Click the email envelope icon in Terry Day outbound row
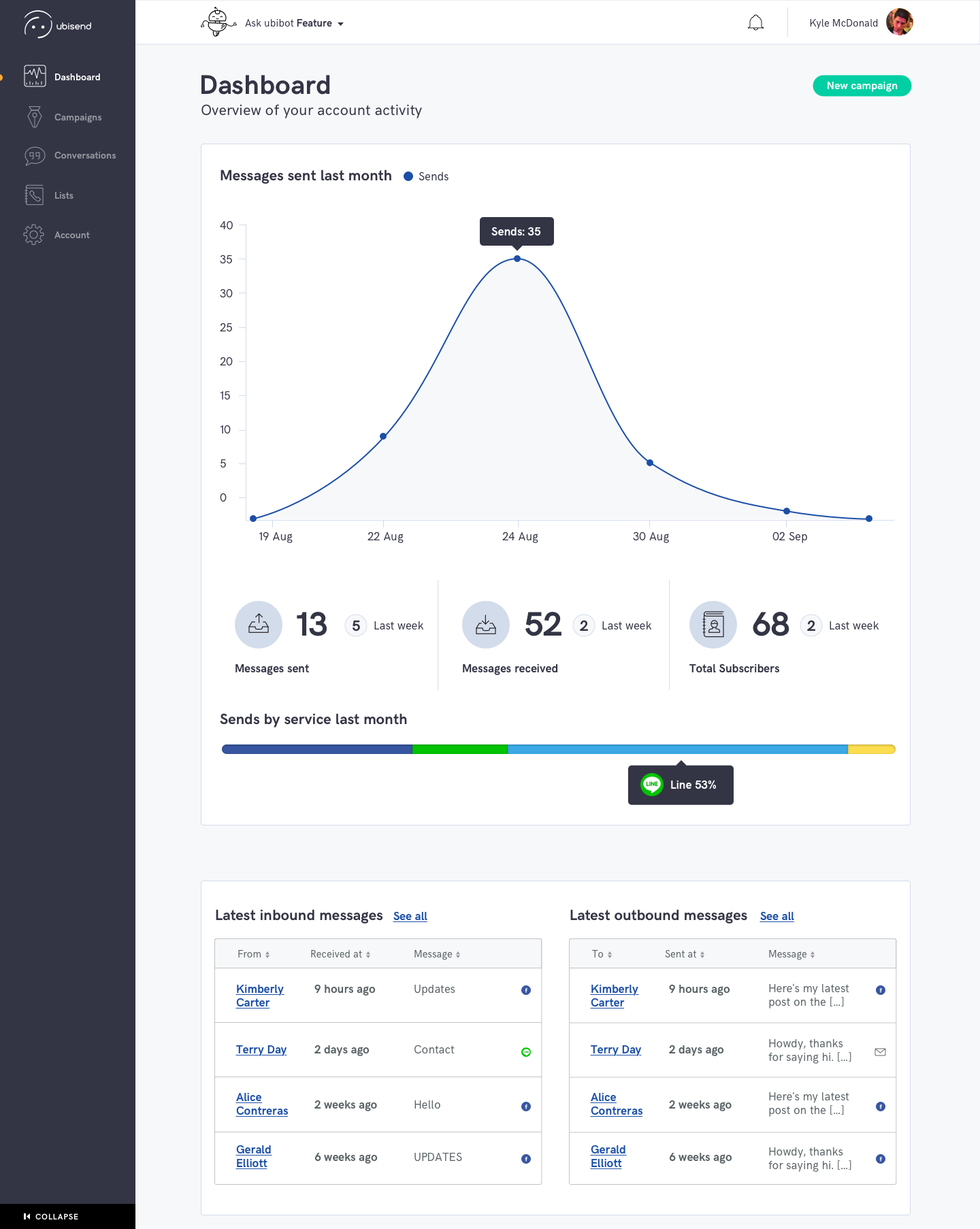This screenshot has height=1229, width=980. coord(880,1052)
